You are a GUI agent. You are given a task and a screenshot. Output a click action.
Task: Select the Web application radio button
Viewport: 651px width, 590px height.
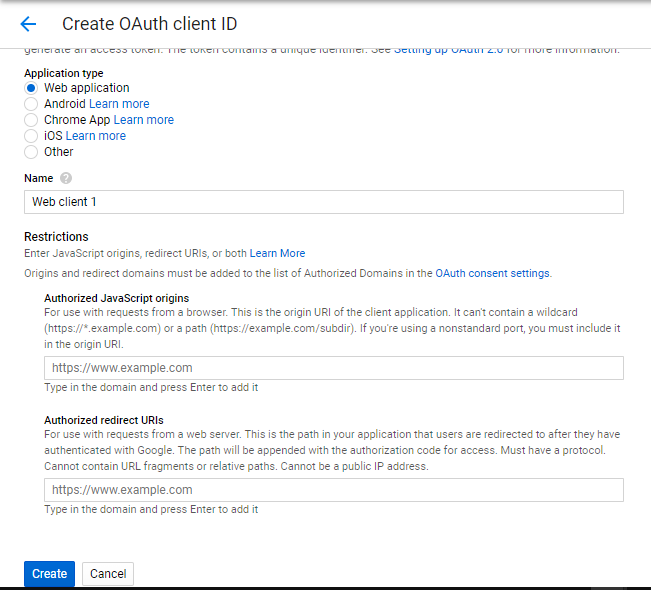(x=31, y=88)
